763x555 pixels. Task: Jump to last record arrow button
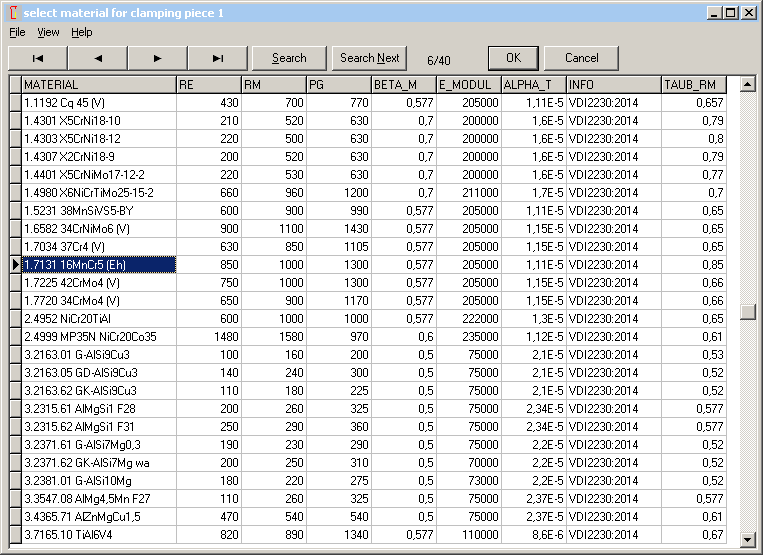pos(218,58)
